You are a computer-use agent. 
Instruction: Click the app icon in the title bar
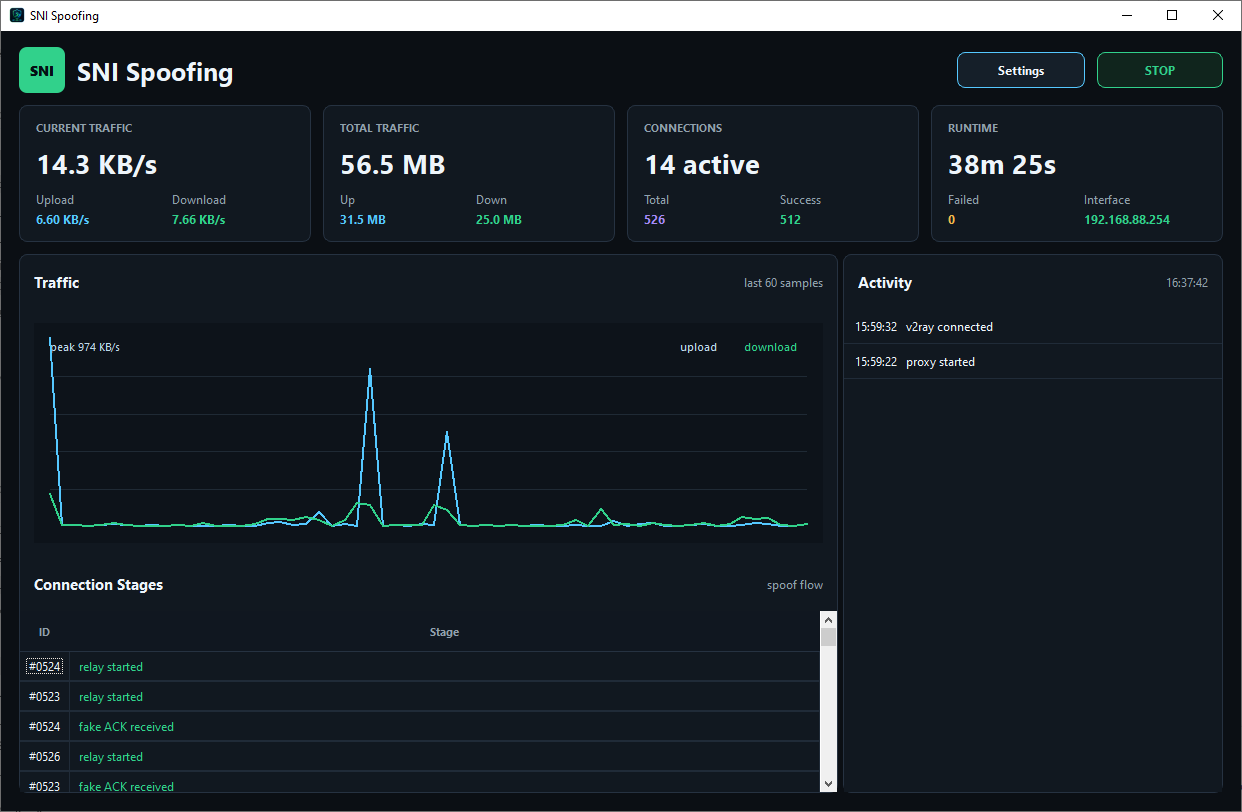[17, 15]
